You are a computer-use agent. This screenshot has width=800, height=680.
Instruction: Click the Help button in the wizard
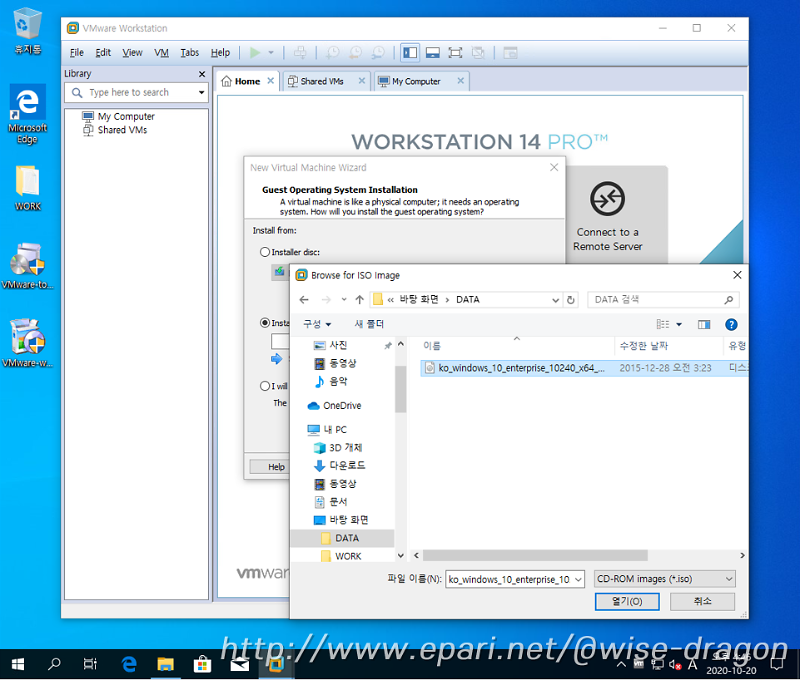coord(276,467)
